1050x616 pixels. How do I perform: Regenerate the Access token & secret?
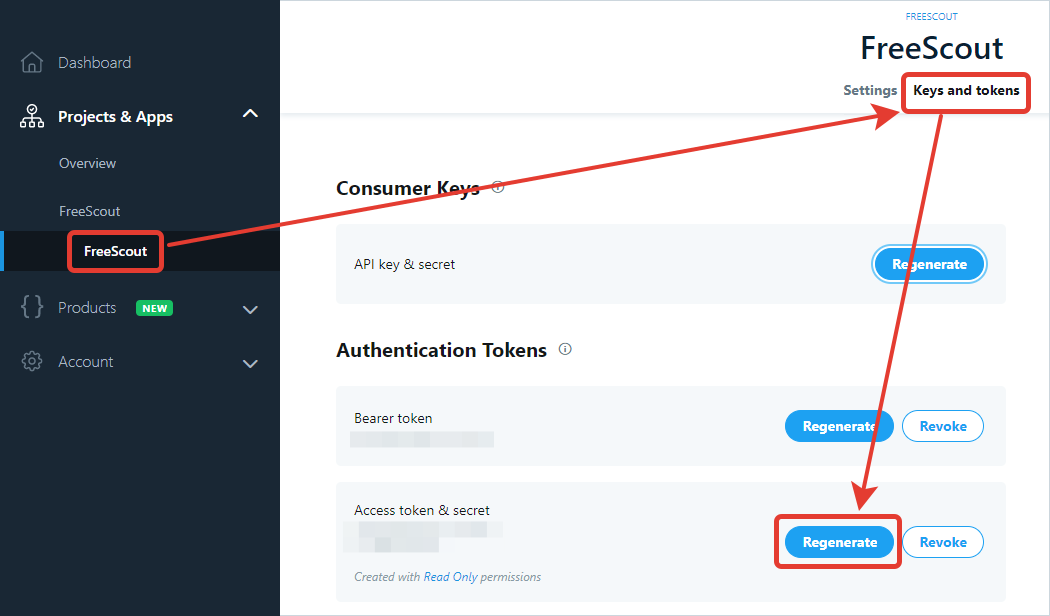(838, 541)
